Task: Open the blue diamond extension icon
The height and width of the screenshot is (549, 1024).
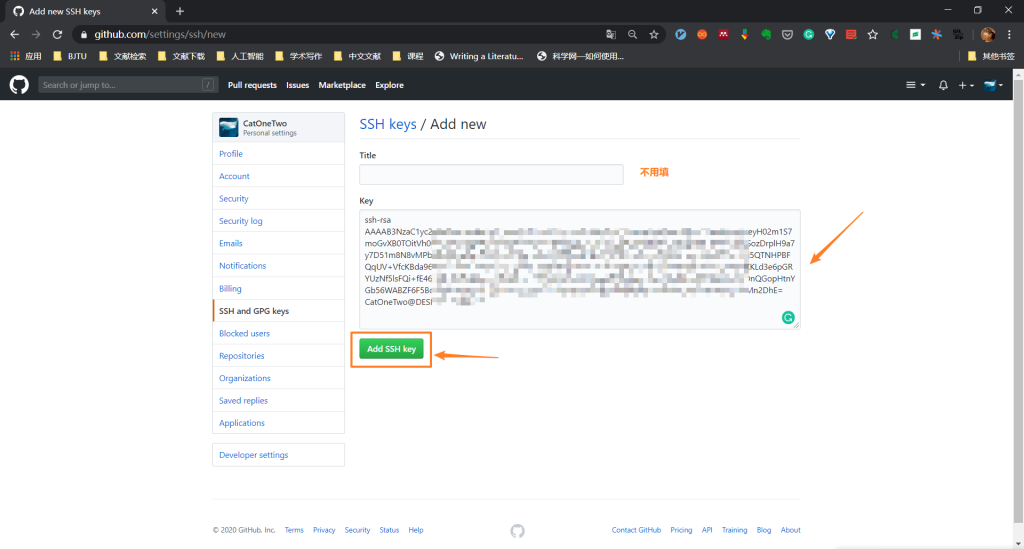Action: (830, 35)
